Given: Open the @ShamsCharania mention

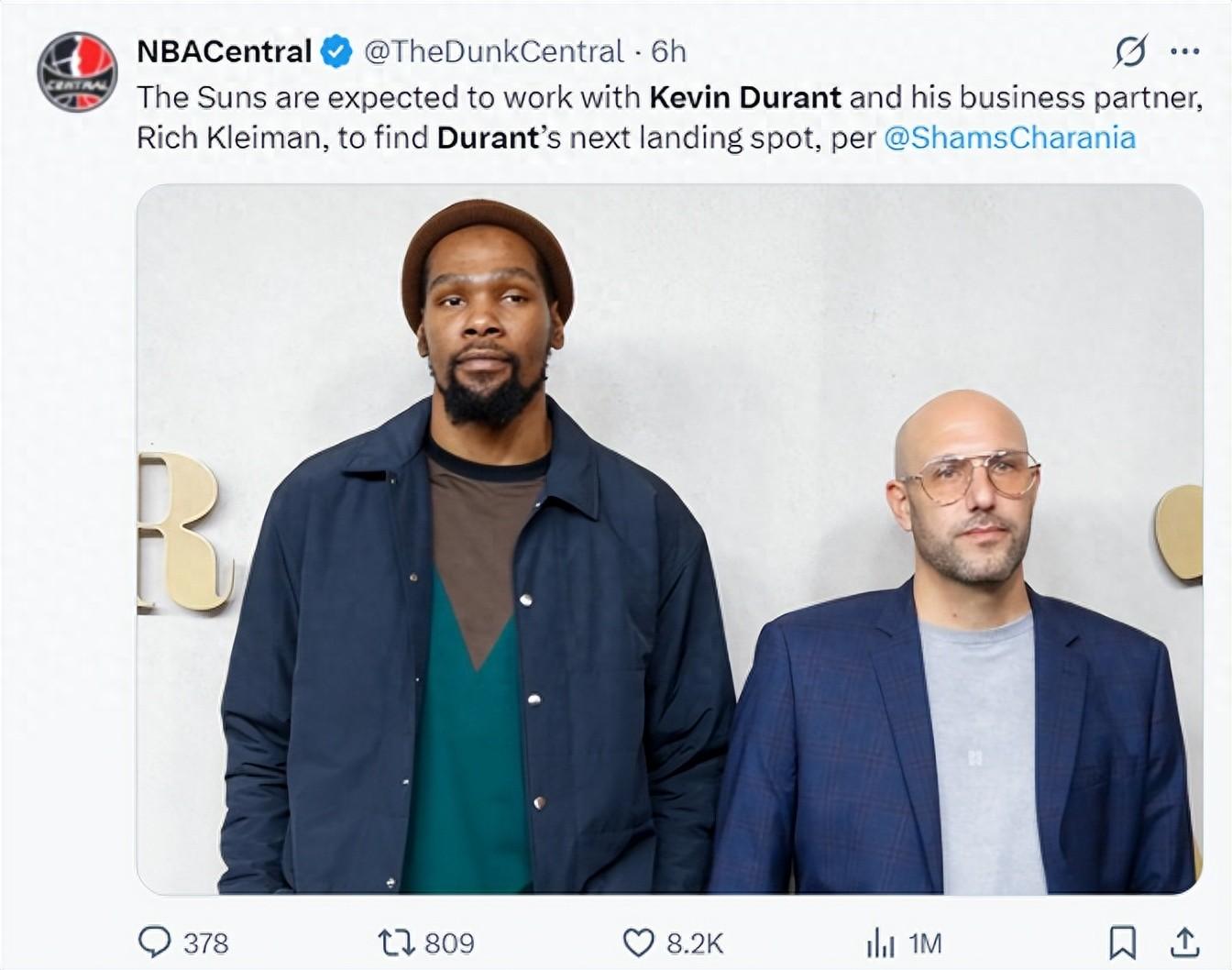Looking at the screenshot, I should click(x=1009, y=138).
